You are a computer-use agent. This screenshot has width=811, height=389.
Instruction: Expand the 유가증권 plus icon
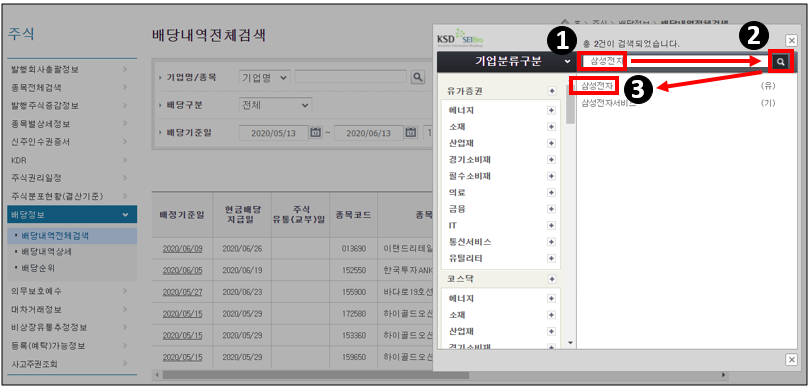tap(552, 91)
